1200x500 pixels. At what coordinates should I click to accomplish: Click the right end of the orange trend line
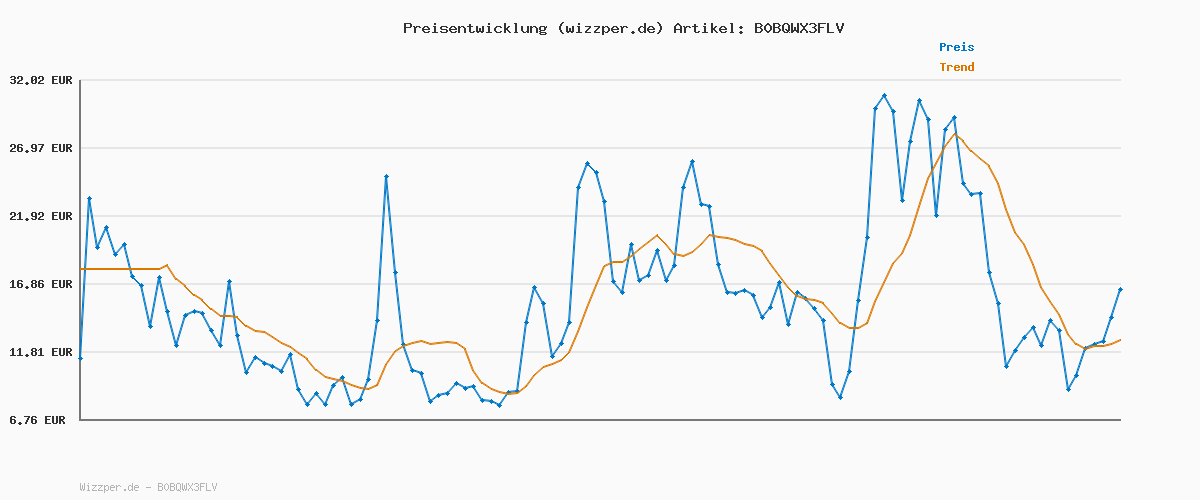point(1120,340)
